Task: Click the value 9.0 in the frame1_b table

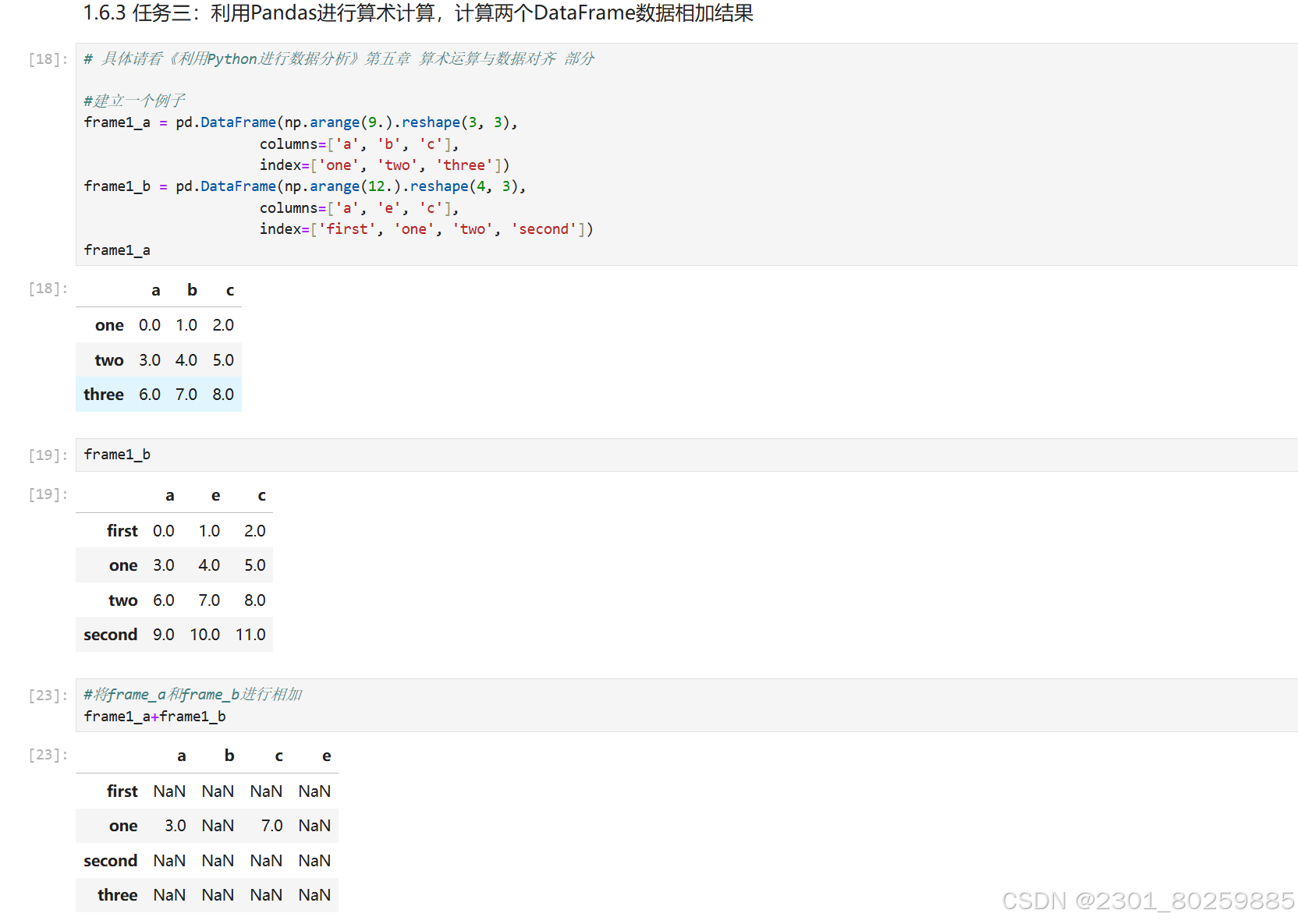Action: tap(164, 635)
